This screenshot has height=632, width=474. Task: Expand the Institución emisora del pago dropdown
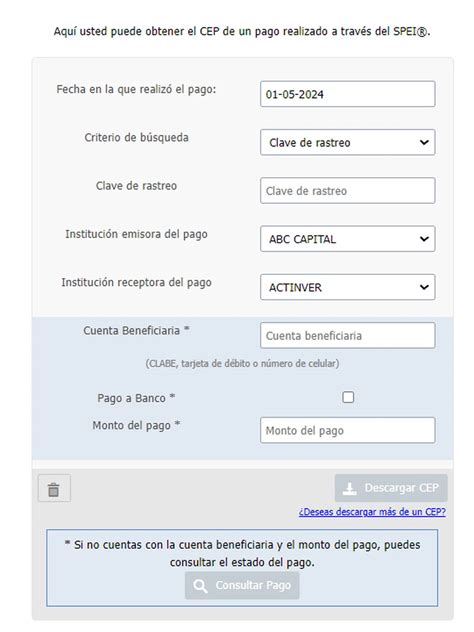(347, 239)
